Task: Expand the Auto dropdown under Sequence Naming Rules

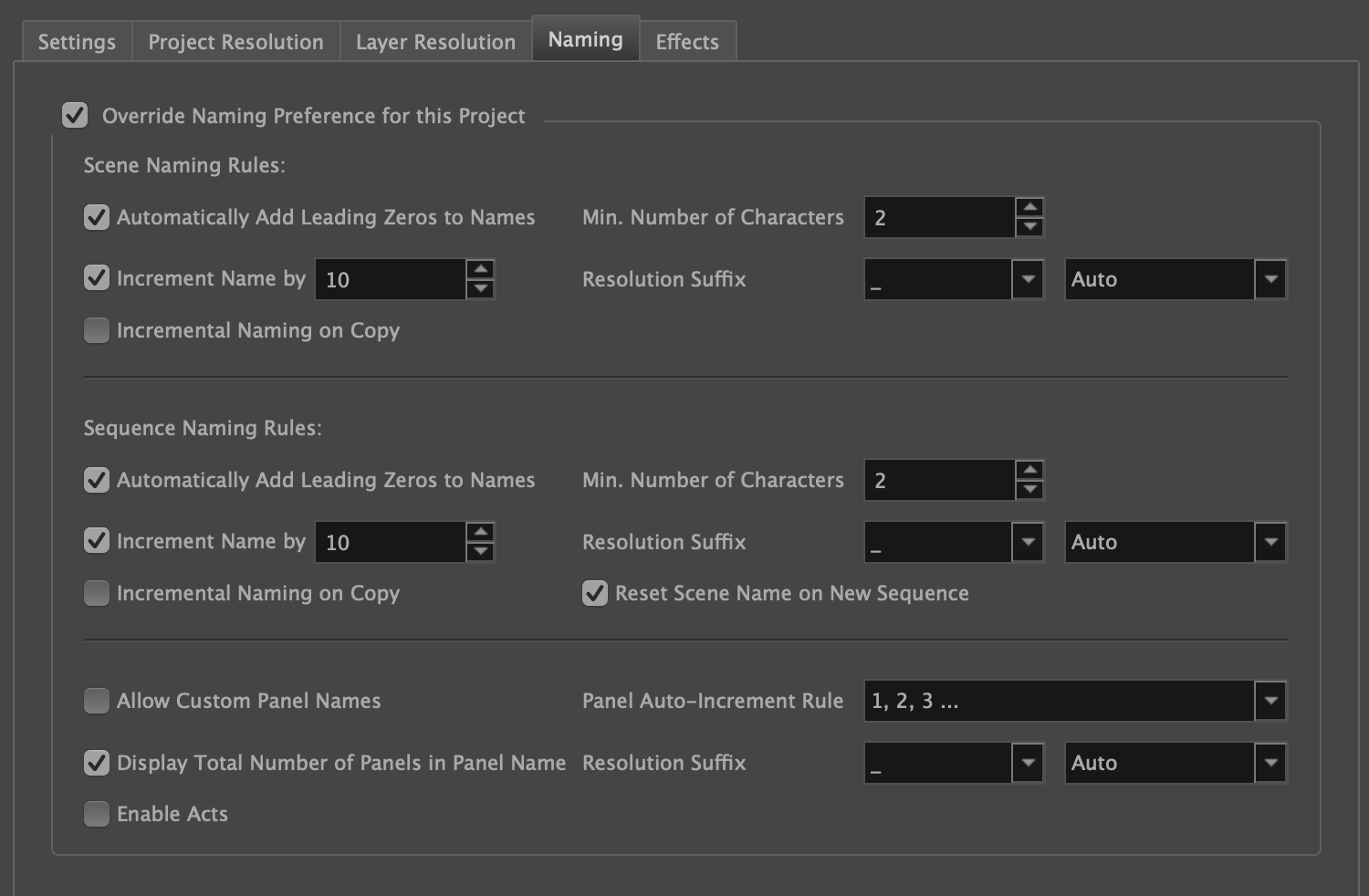Action: point(1270,542)
